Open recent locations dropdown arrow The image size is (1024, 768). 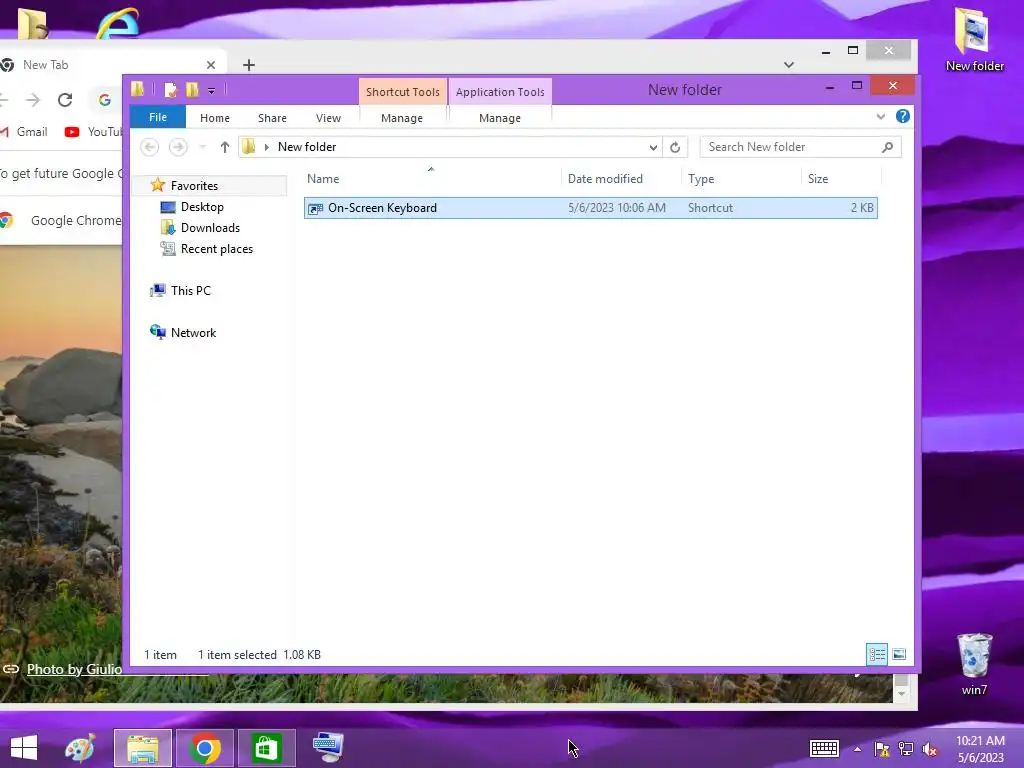point(202,147)
